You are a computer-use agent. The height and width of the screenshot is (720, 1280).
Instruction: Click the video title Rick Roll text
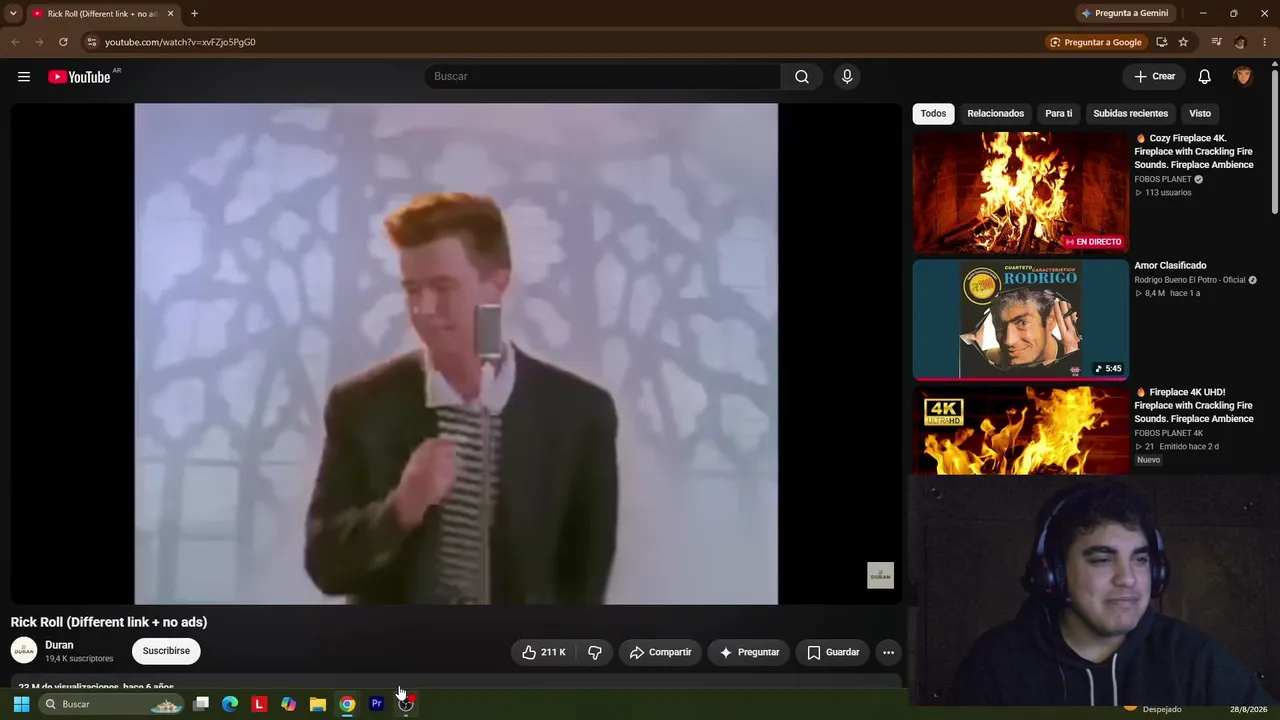[x=109, y=622]
